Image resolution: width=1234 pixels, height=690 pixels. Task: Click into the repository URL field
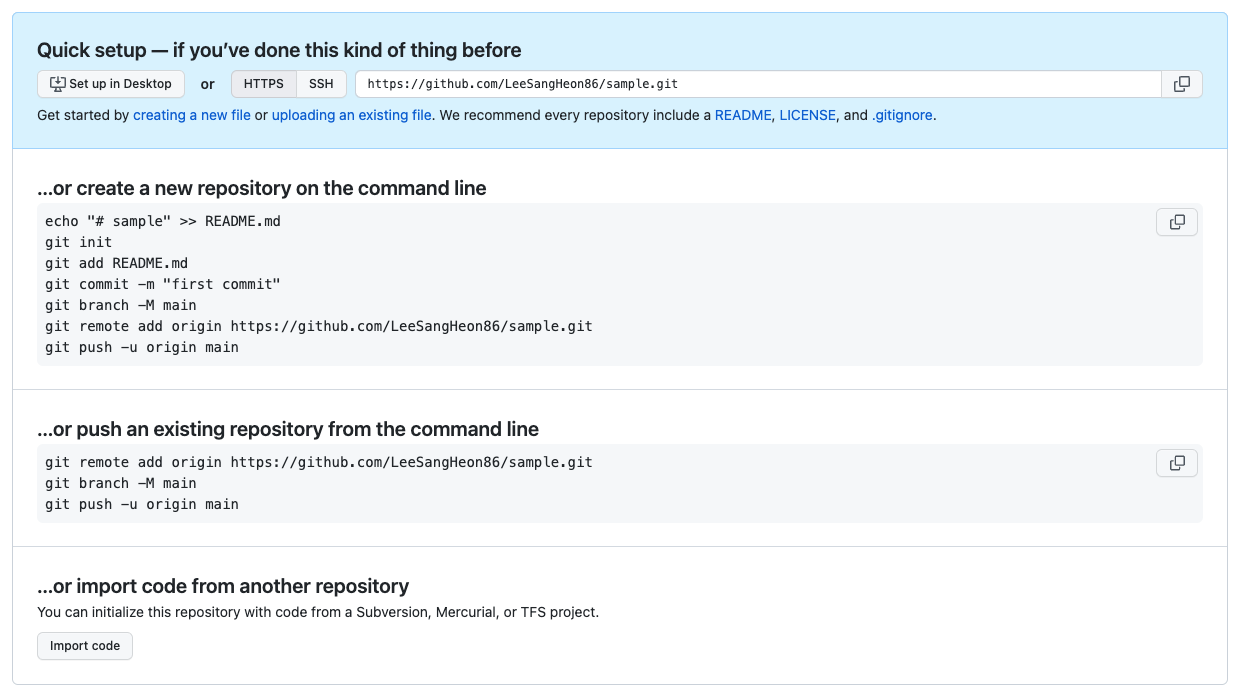[757, 84]
